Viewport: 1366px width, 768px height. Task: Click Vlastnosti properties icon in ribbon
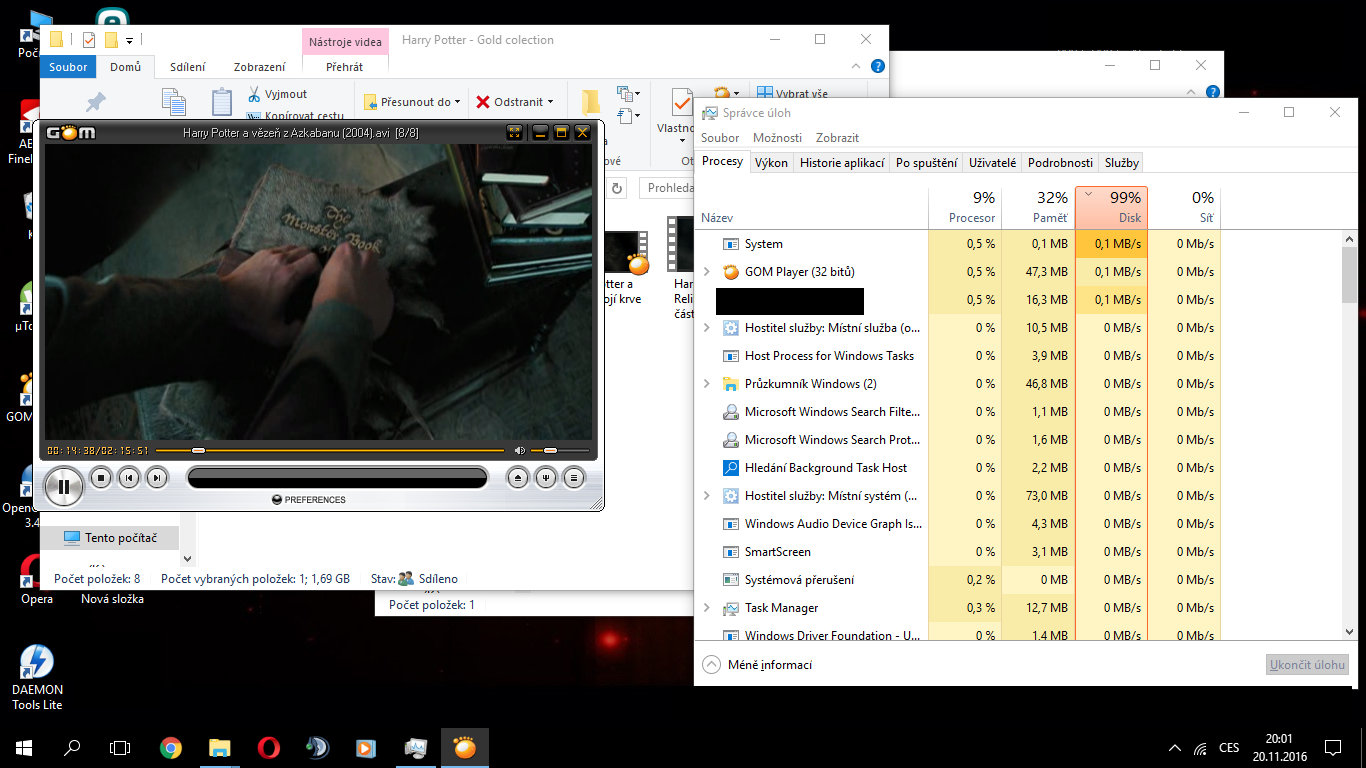(x=681, y=102)
